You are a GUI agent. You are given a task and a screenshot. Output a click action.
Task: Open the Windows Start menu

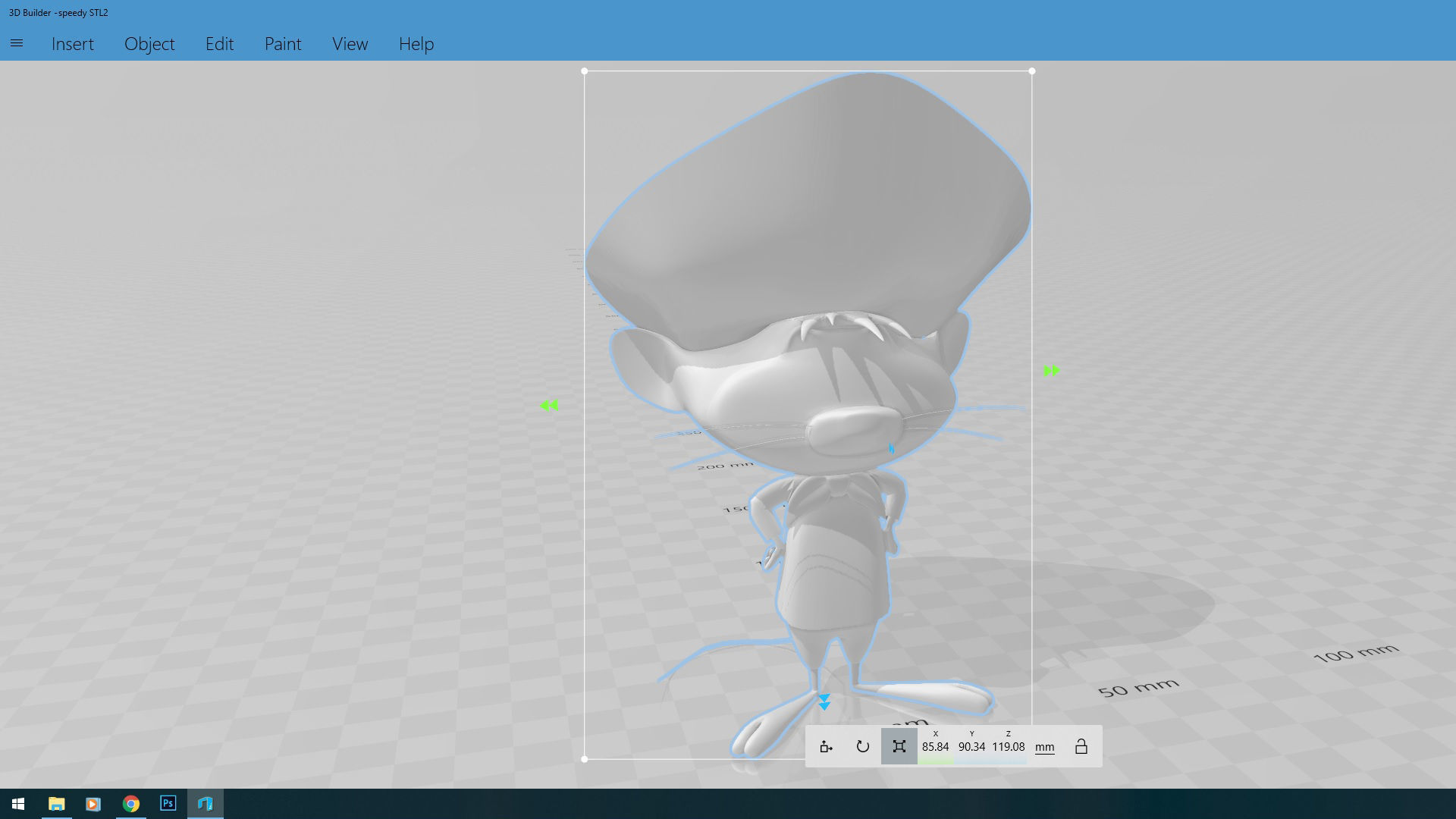(18, 804)
